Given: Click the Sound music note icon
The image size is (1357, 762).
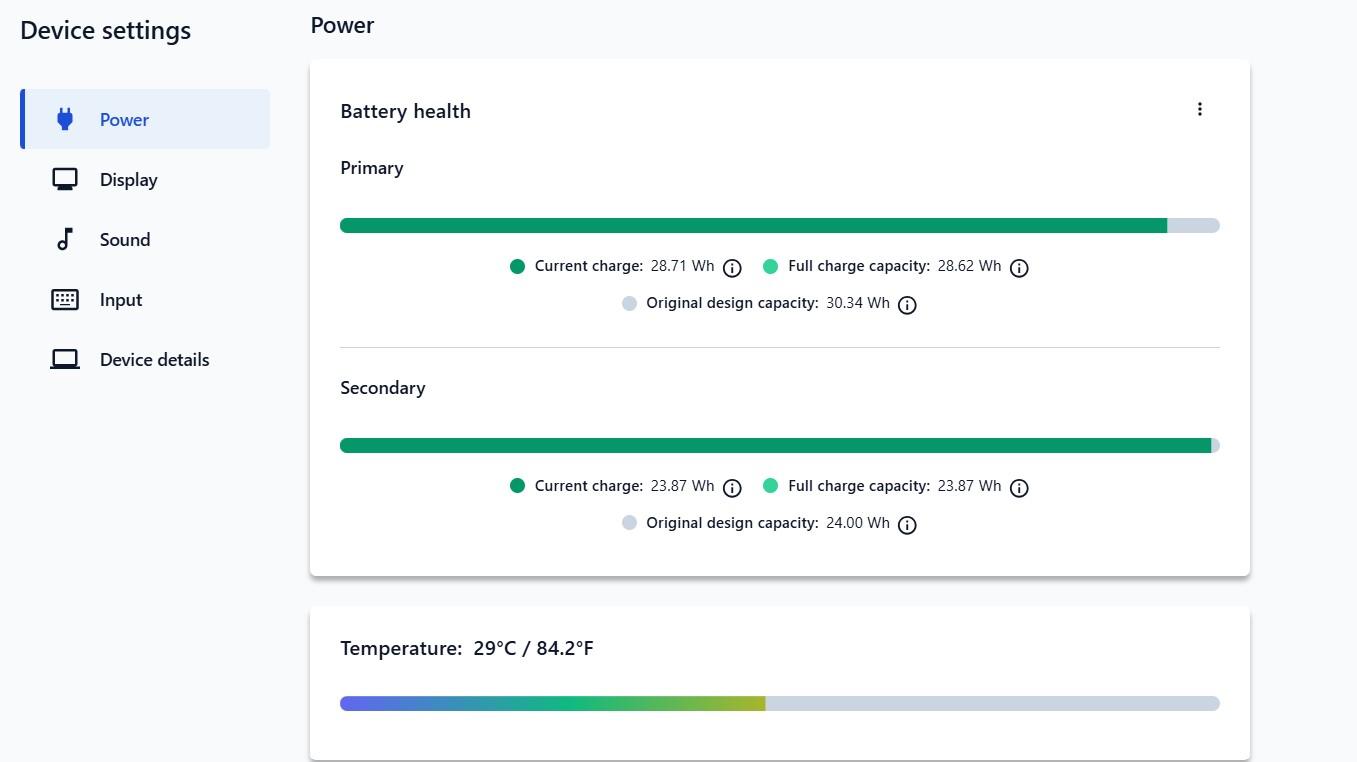Looking at the screenshot, I should coord(65,240).
